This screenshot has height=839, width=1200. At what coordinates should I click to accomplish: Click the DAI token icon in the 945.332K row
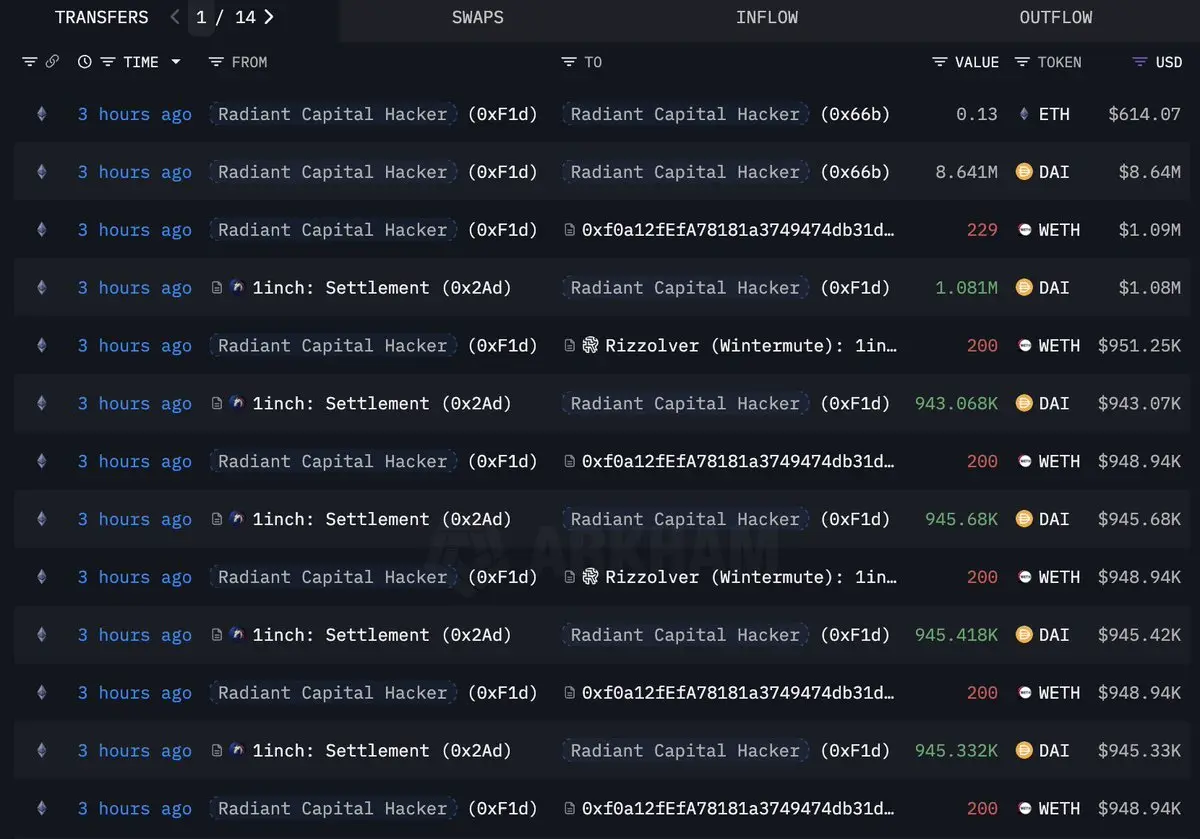(x=1023, y=751)
